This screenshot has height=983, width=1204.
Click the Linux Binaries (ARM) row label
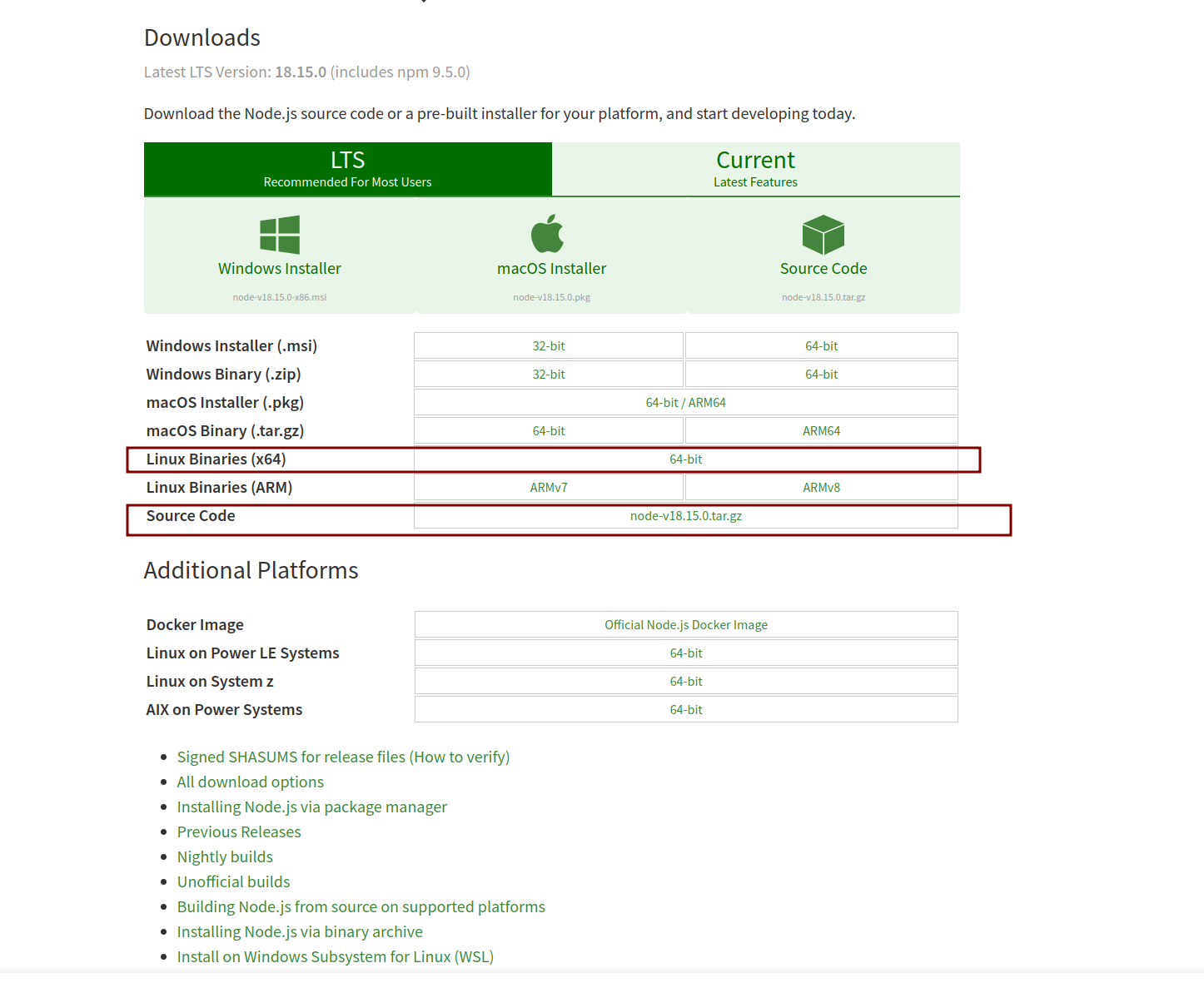point(220,487)
